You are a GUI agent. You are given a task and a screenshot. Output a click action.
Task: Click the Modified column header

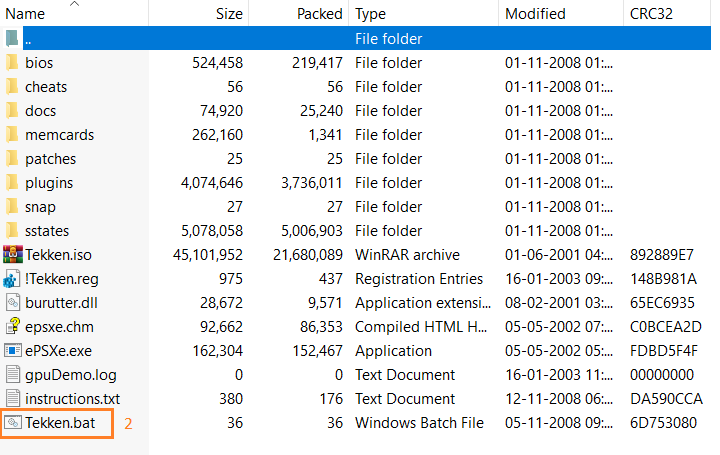tap(535, 14)
